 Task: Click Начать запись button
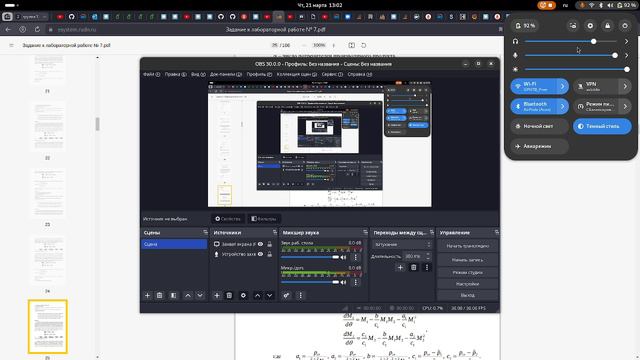pos(467,260)
